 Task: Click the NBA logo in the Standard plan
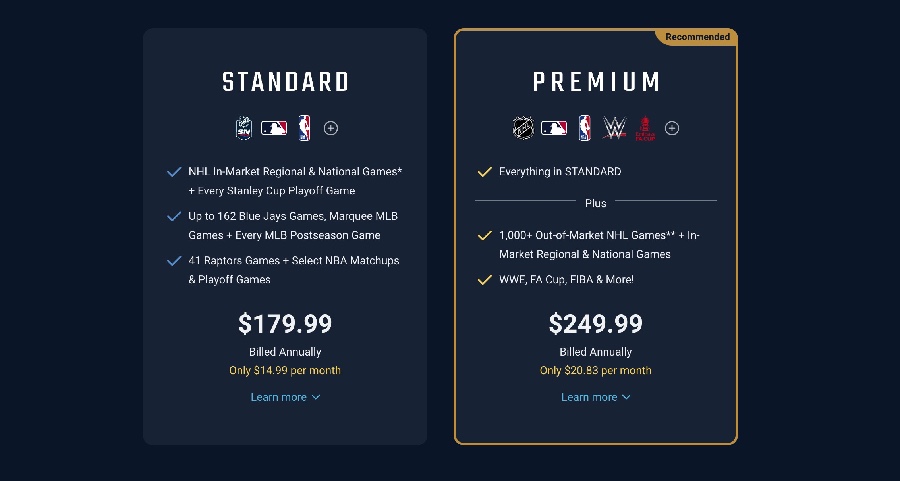coord(304,128)
